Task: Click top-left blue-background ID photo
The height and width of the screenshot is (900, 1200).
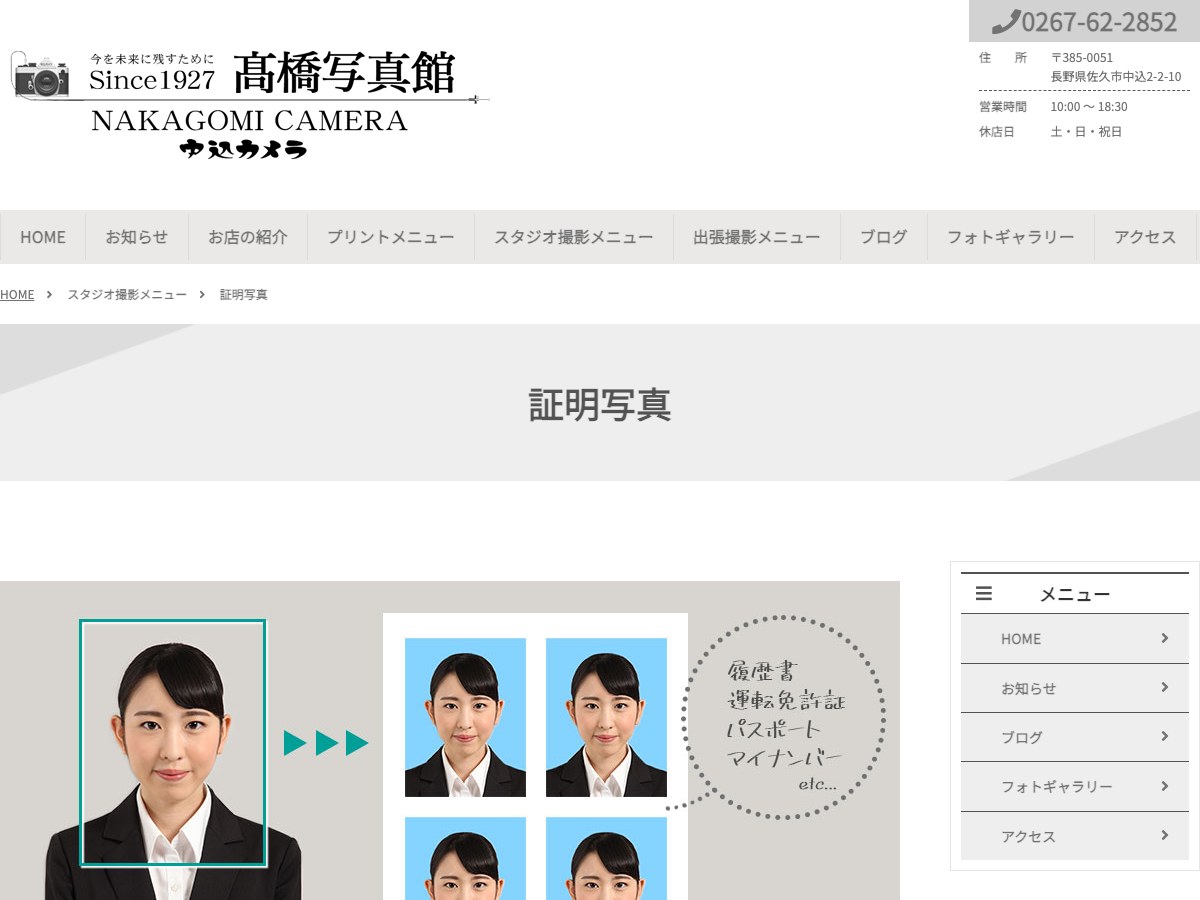Action: click(465, 717)
